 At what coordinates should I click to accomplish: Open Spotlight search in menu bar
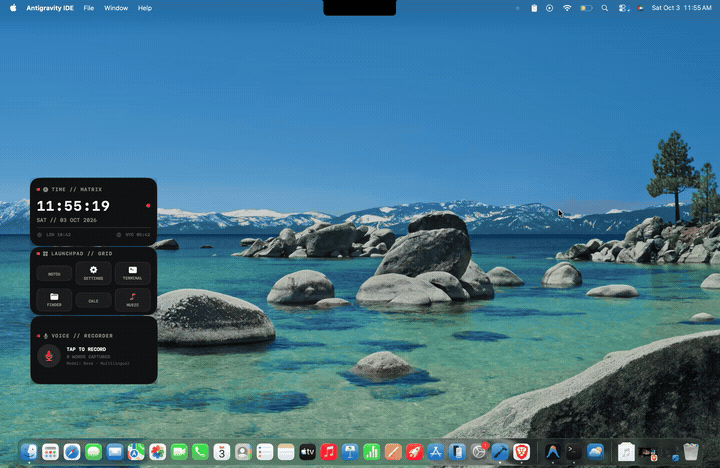coord(605,8)
